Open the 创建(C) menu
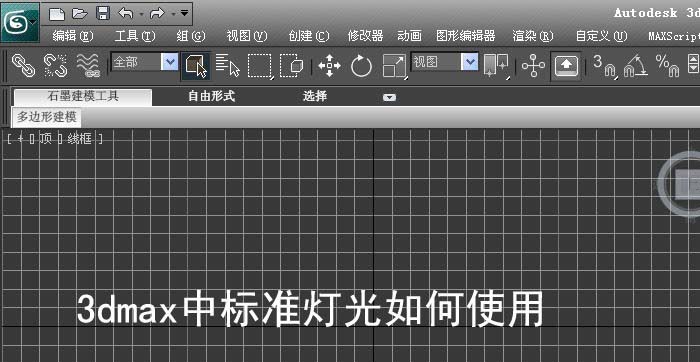700x362 pixels. point(308,36)
